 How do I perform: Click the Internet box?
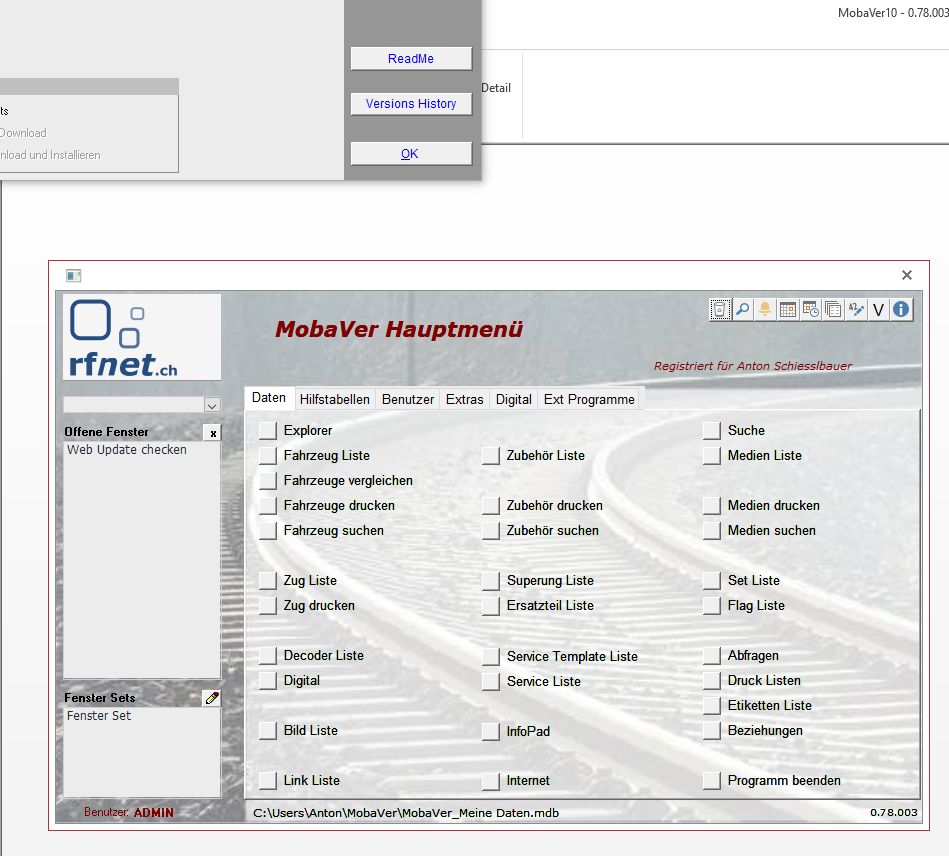[491, 781]
